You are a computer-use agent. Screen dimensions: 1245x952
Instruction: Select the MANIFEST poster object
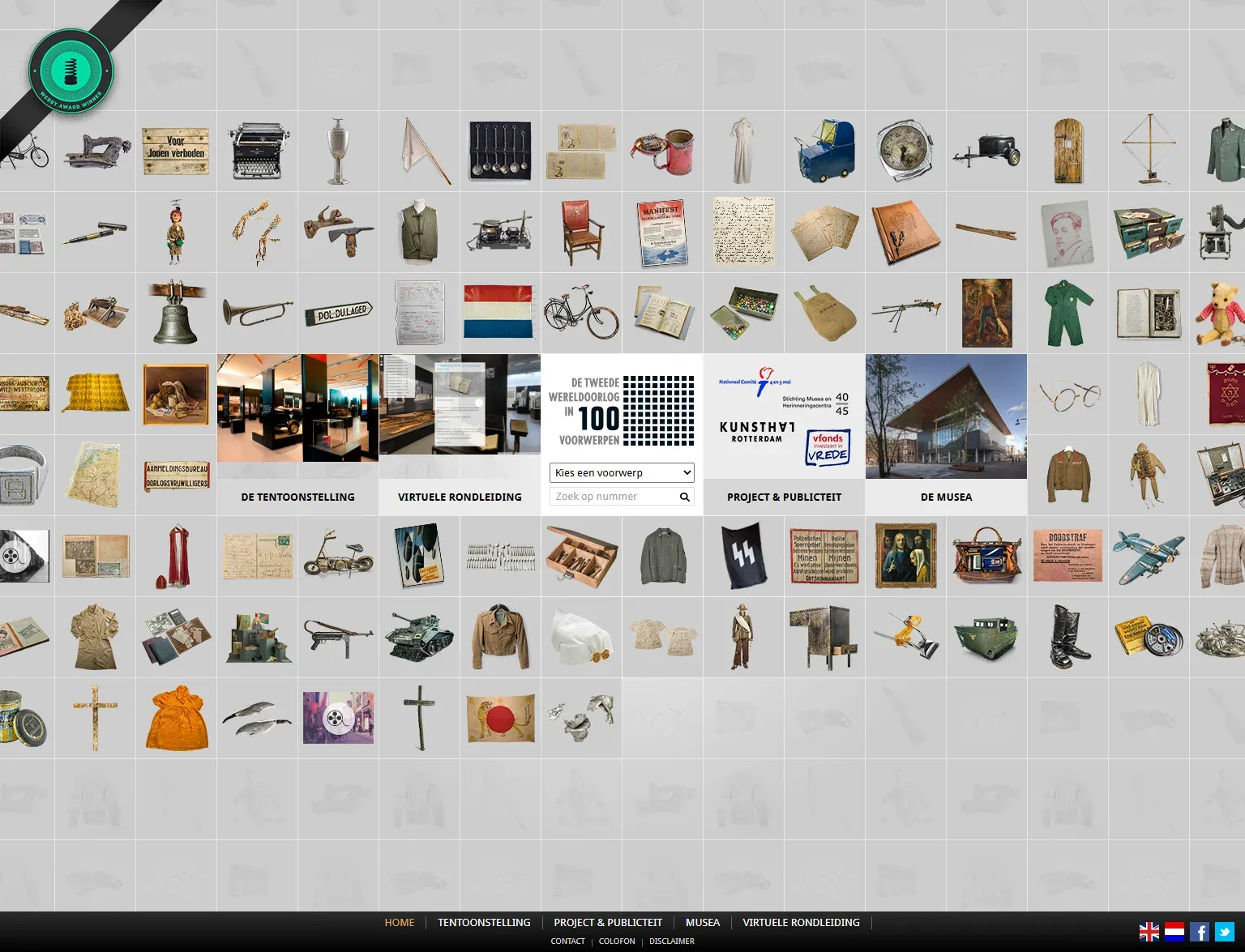661,233
